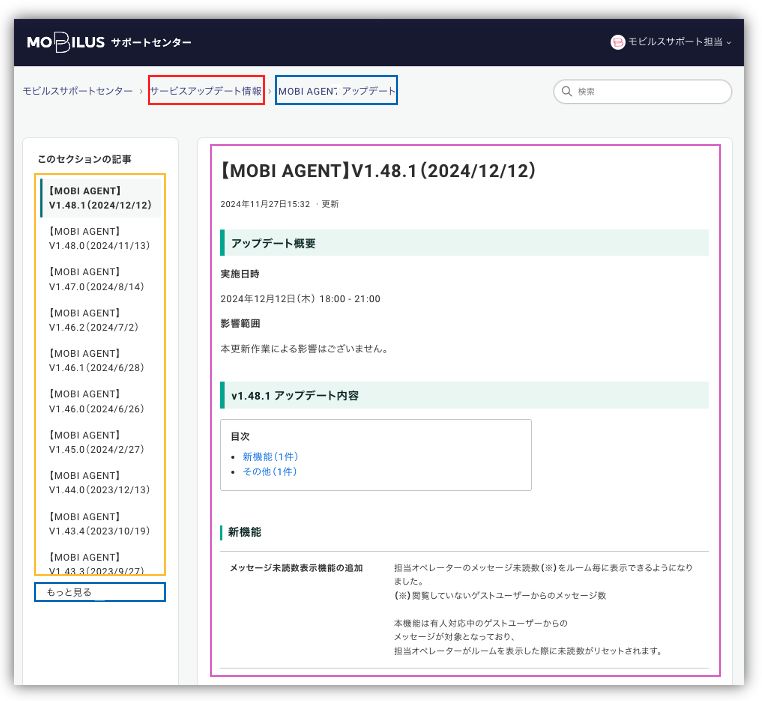Open サービスアップデート情報 breadcrumb link
This screenshot has height=701, width=762.
pos(206,91)
